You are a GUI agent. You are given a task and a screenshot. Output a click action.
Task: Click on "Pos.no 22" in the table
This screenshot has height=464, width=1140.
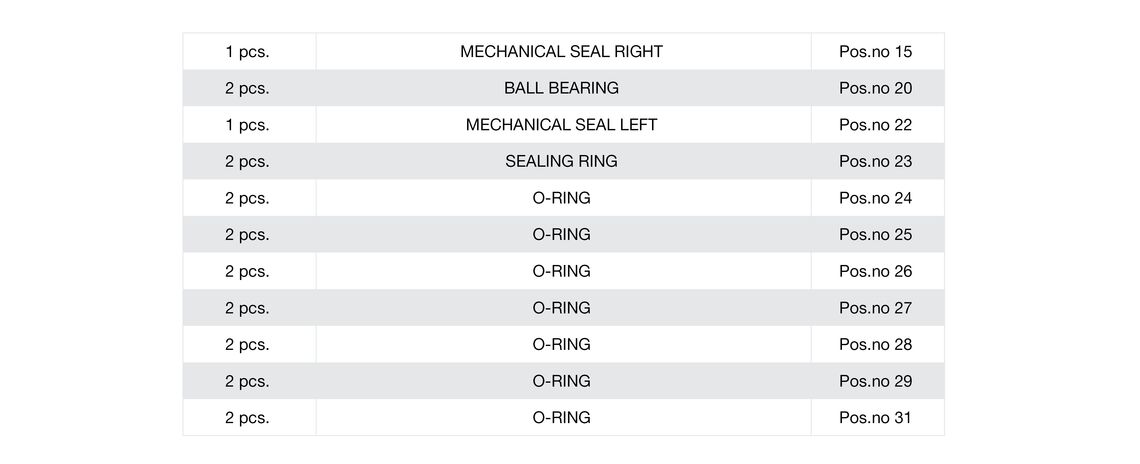875,125
